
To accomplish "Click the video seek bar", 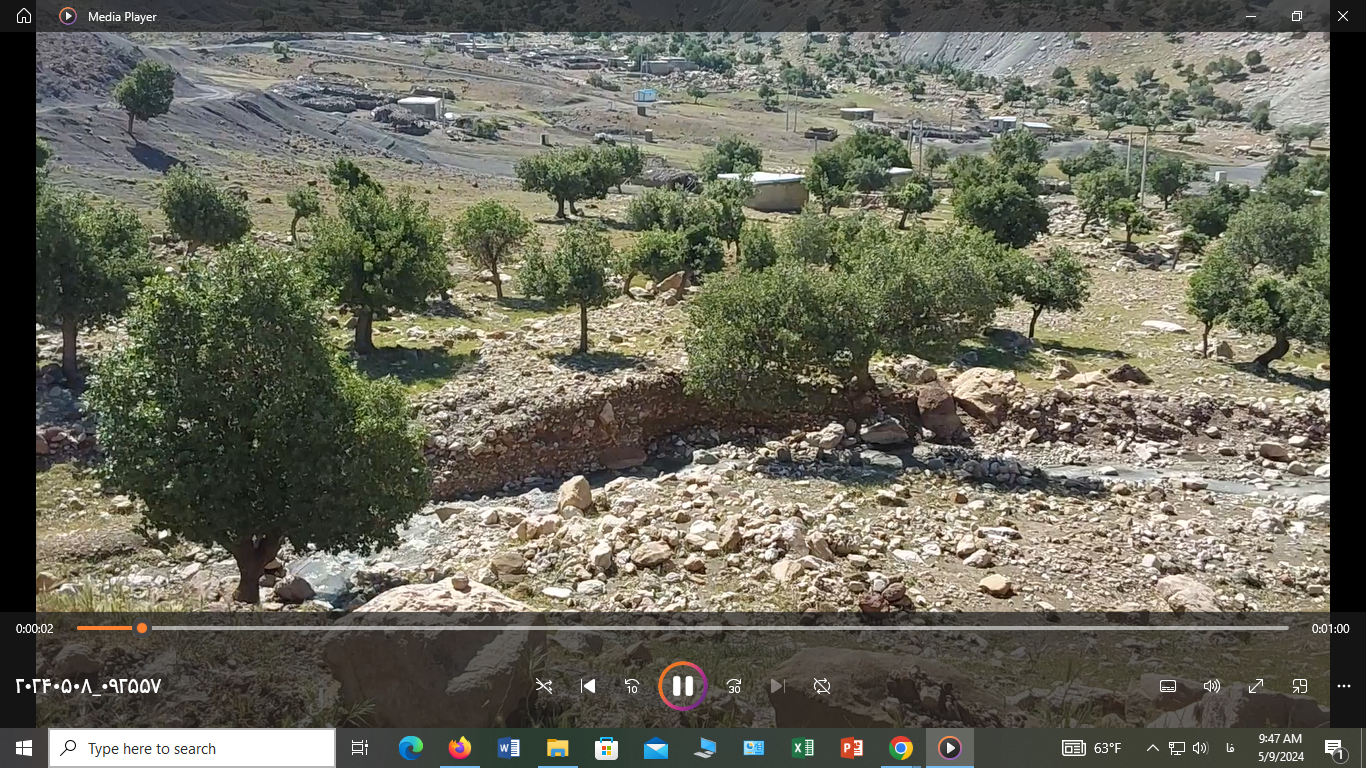I will (683, 628).
